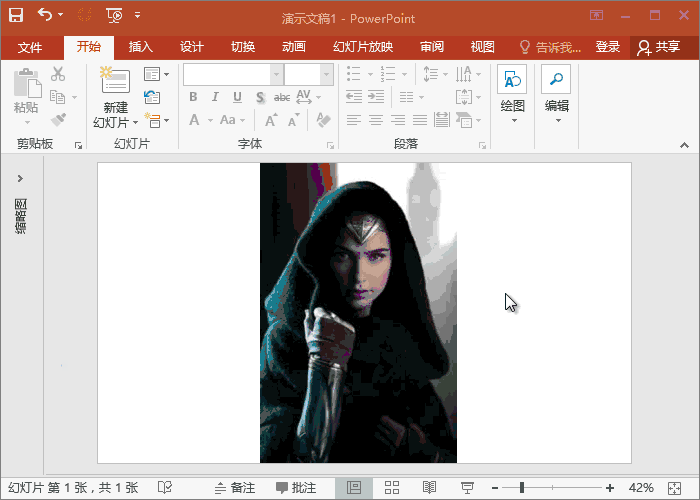Click the Text Direction icon
Image resolution: width=700 pixels, height=500 pixels.
click(463, 74)
